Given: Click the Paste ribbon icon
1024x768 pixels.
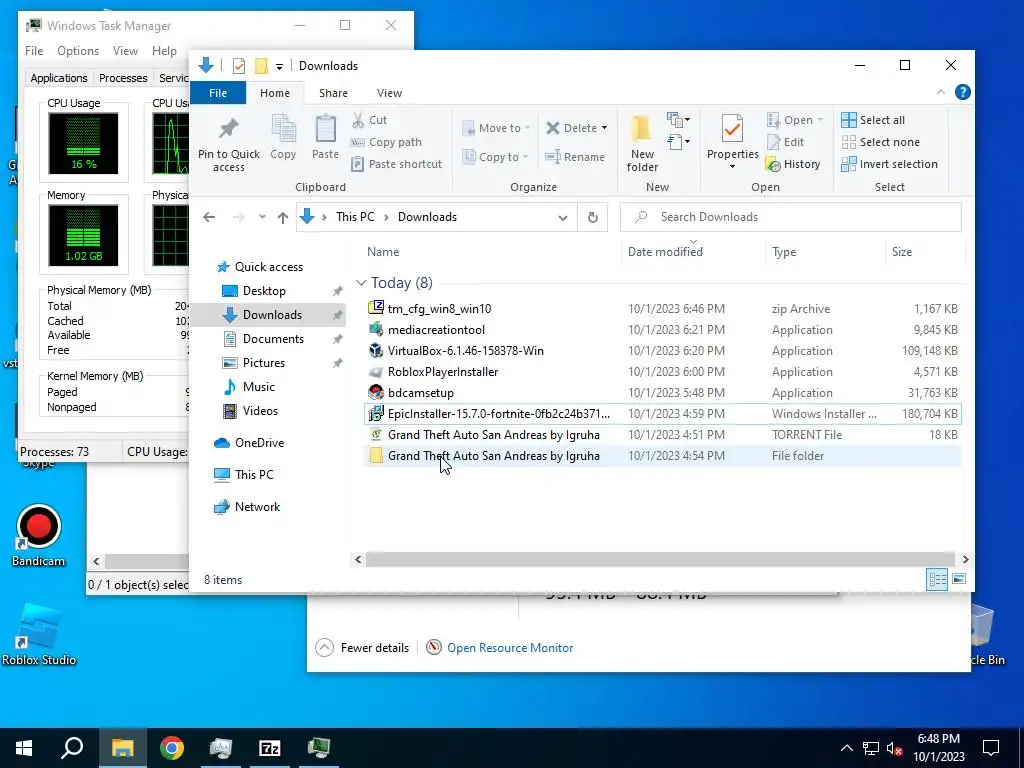Looking at the screenshot, I should pos(325,138).
